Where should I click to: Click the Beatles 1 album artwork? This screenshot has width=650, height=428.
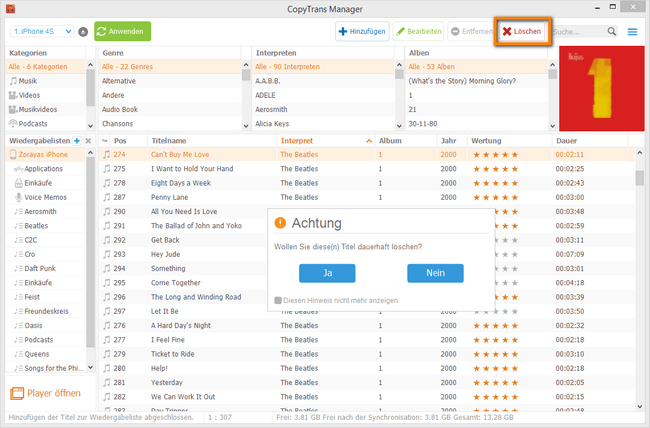coord(601,88)
